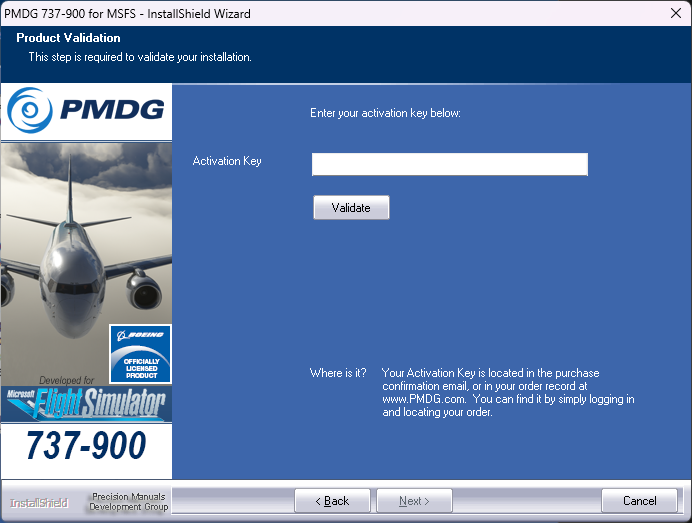692x523 pixels.
Task: Click "Precision Manuals Development Group" text
Action: 128,502
